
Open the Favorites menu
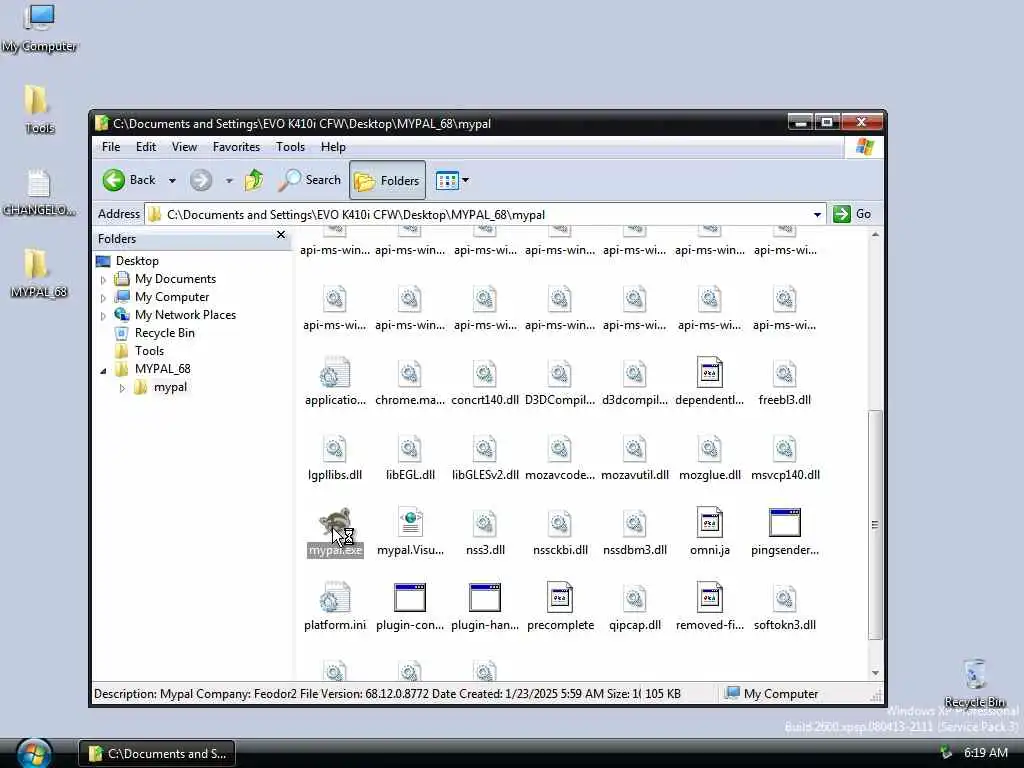coord(236,147)
